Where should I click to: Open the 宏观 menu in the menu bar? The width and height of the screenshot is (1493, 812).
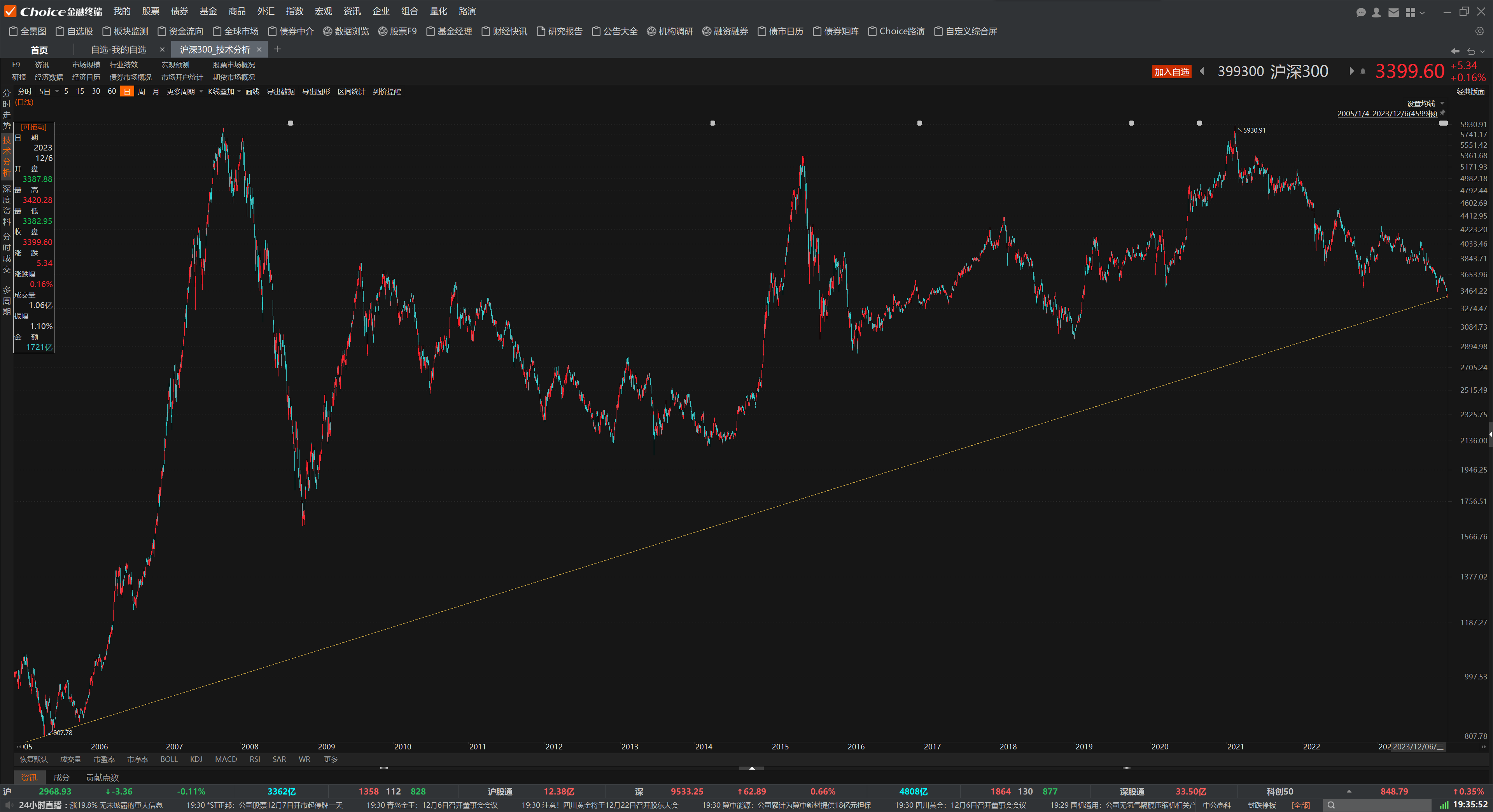point(324,11)
